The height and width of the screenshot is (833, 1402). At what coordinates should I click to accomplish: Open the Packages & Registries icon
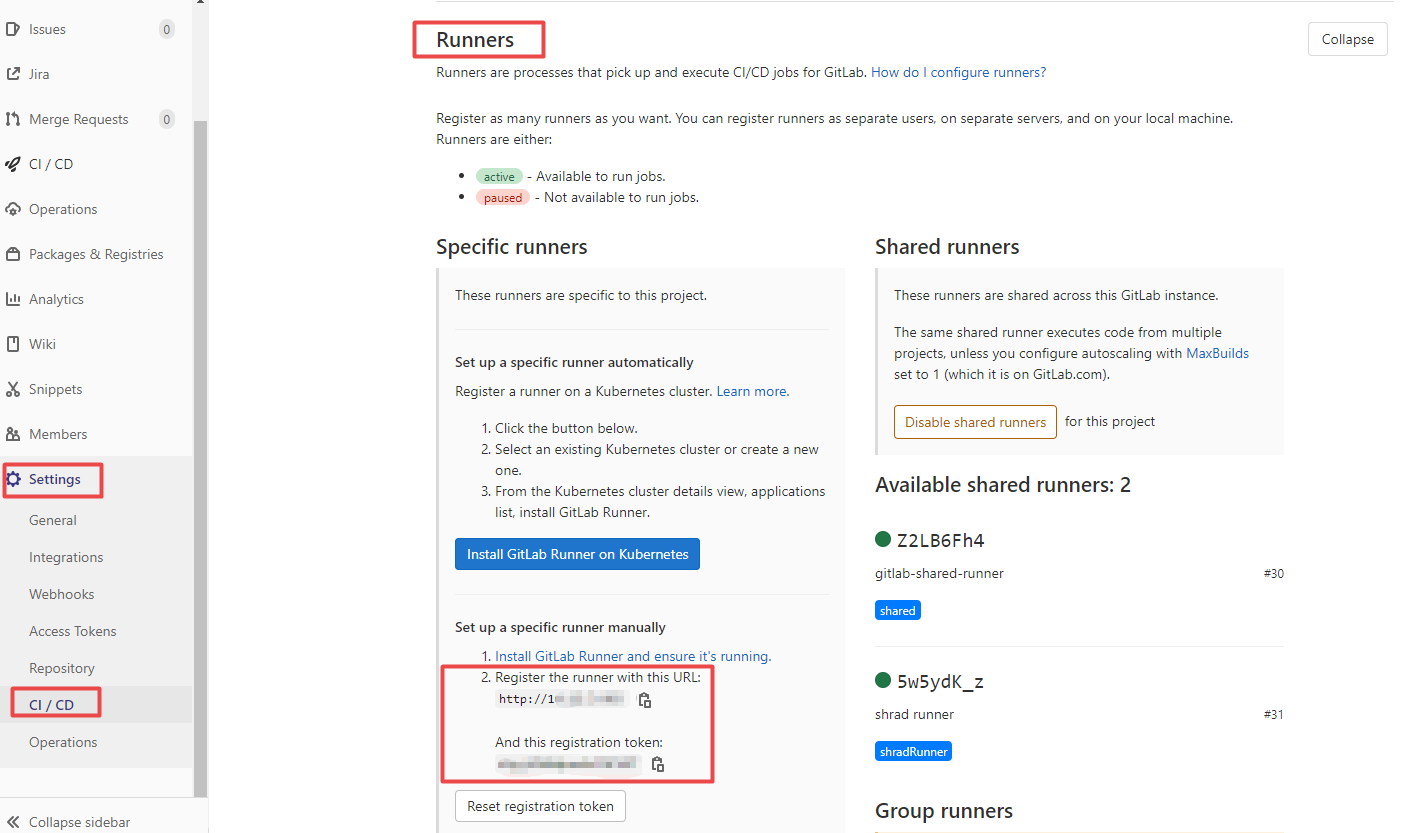tap(13, 254)
